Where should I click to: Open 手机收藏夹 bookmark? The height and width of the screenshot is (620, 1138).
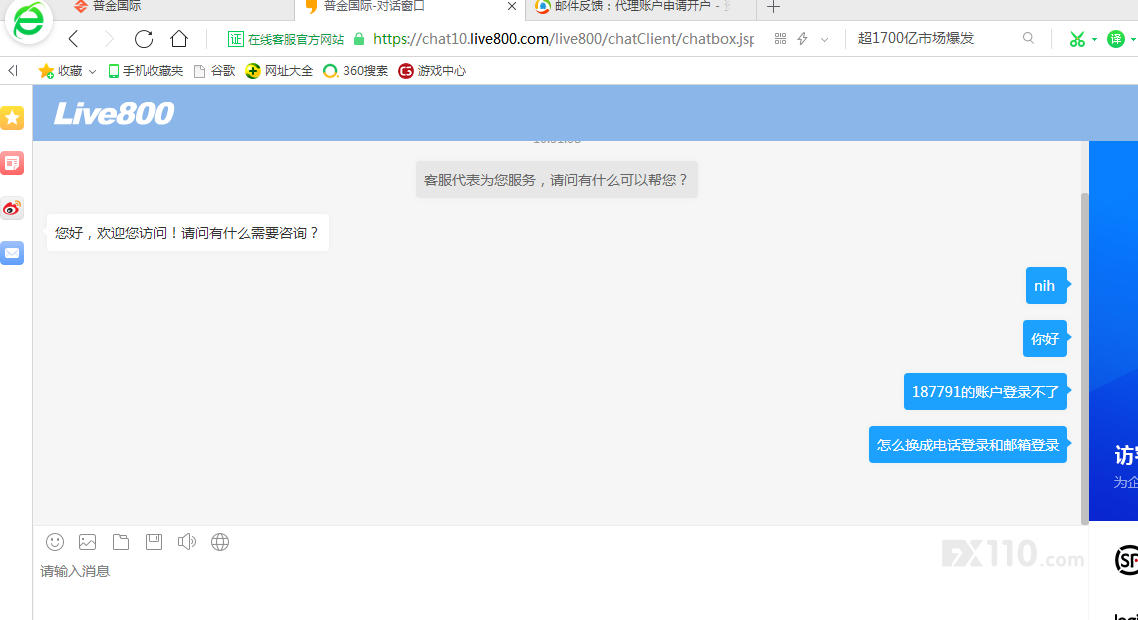[x=145, y=70]
